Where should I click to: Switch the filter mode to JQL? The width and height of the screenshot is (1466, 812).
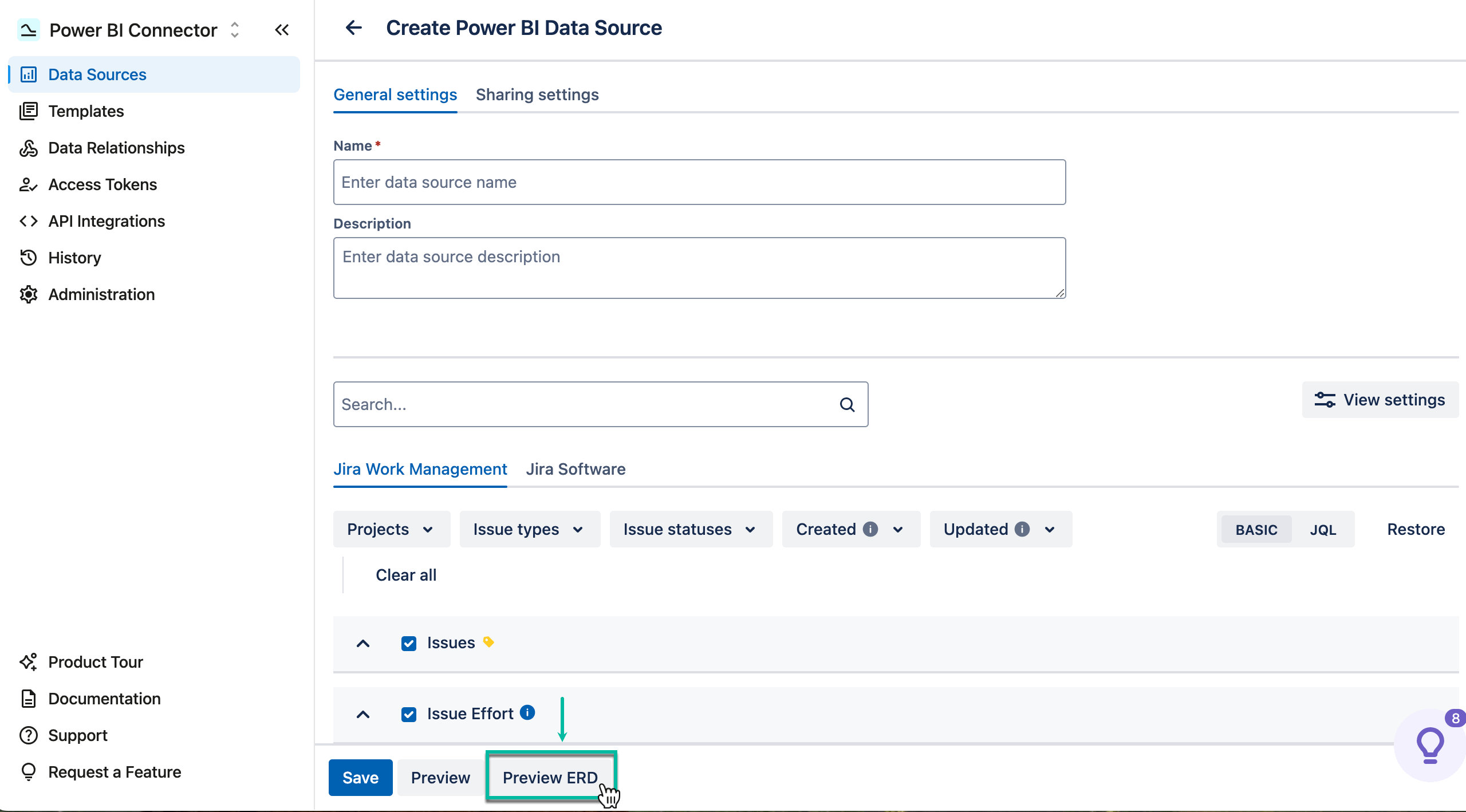1323,529
